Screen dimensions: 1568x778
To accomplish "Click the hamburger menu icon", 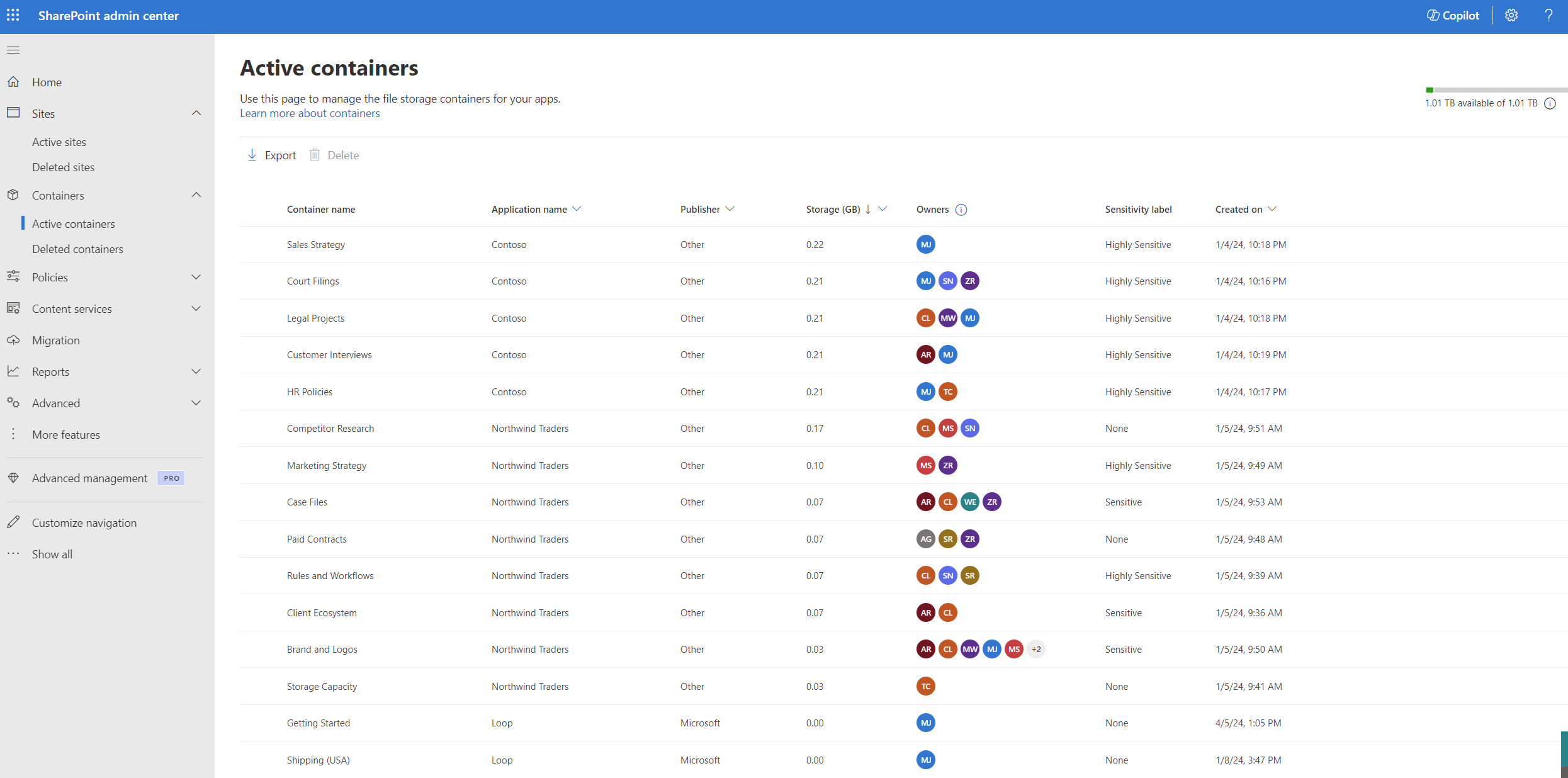I will point(13,50).
